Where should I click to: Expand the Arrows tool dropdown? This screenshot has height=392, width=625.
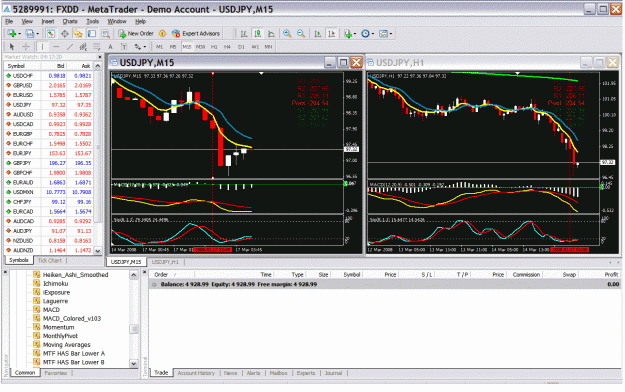coord(145,47)
